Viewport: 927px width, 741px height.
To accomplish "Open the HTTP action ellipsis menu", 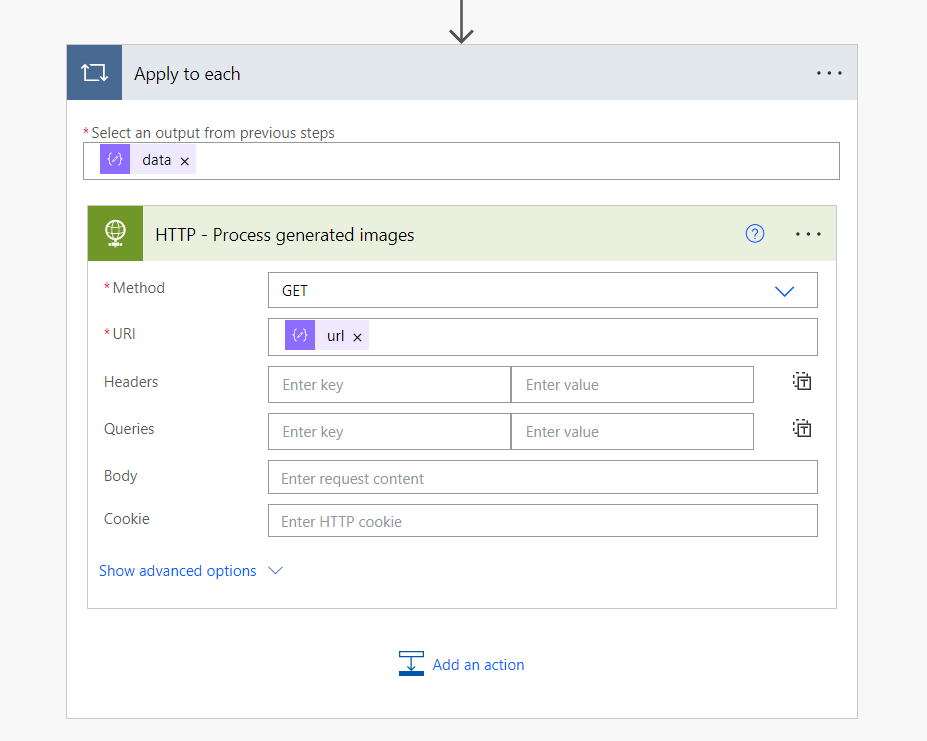I will pyautogui.click(x=808, y=234).
